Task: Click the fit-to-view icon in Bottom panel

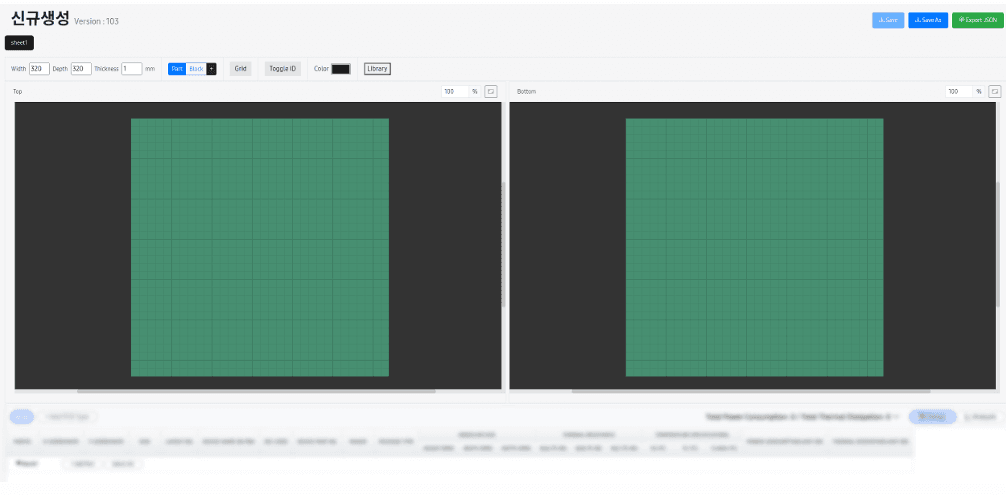Action: point(994,91)
